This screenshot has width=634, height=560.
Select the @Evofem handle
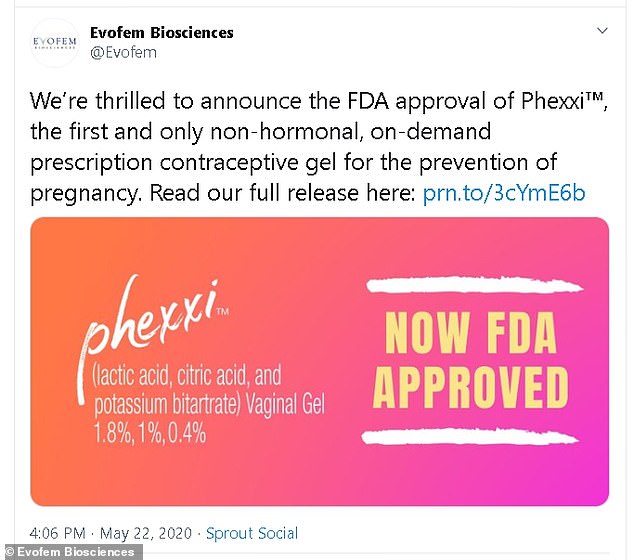(x=123, y=53)
